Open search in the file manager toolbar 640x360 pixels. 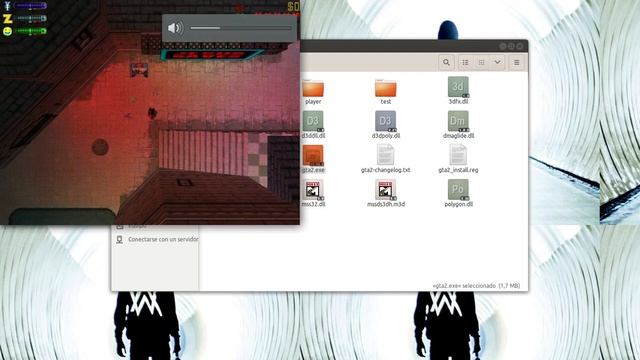coord(446,62)
